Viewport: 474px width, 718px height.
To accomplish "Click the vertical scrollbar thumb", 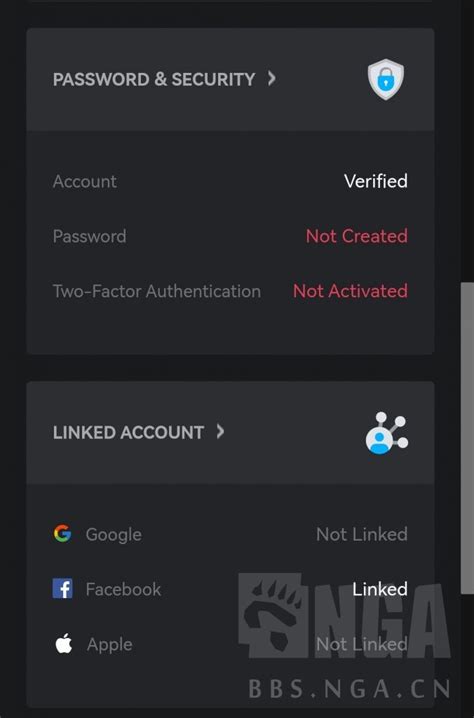I will coord(467,438).
